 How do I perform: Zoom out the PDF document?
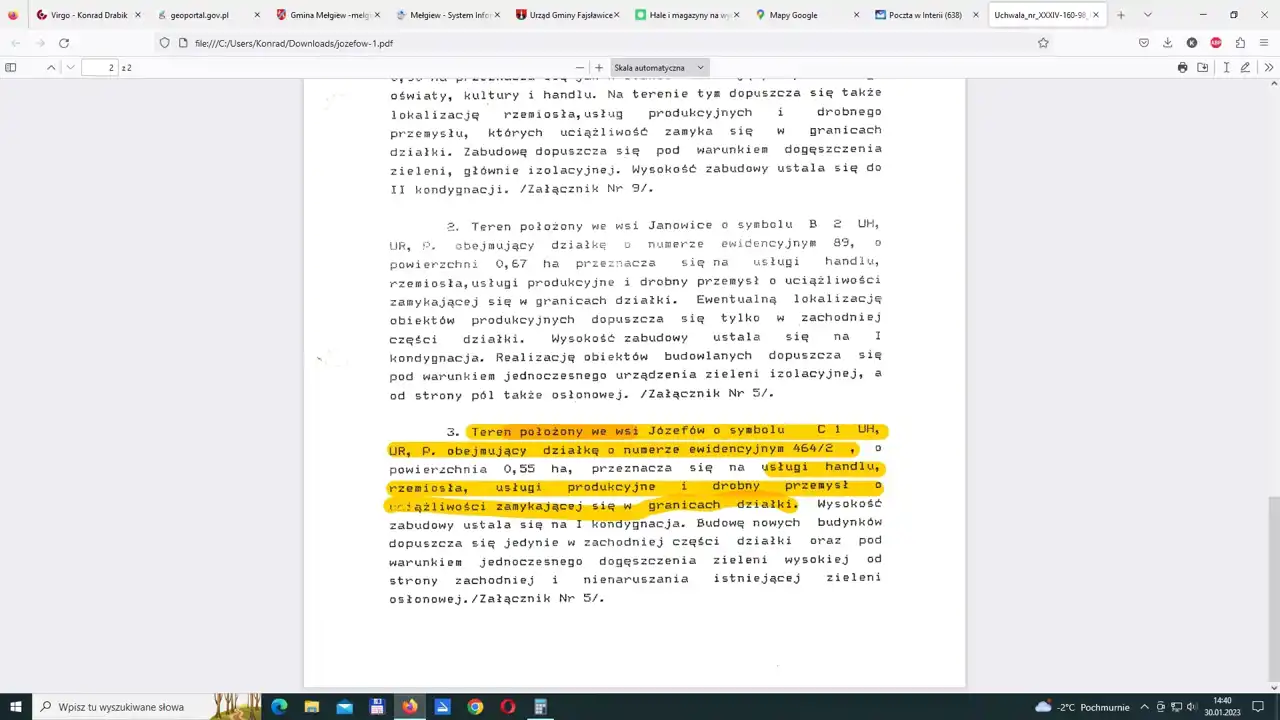(x=579, y=67)
